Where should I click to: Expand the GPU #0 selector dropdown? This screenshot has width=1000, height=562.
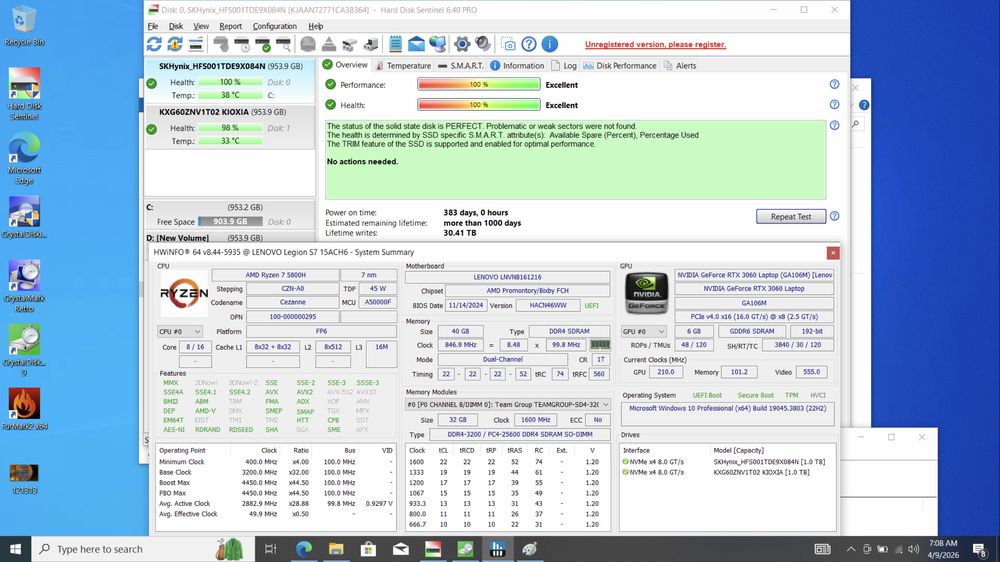644,332
